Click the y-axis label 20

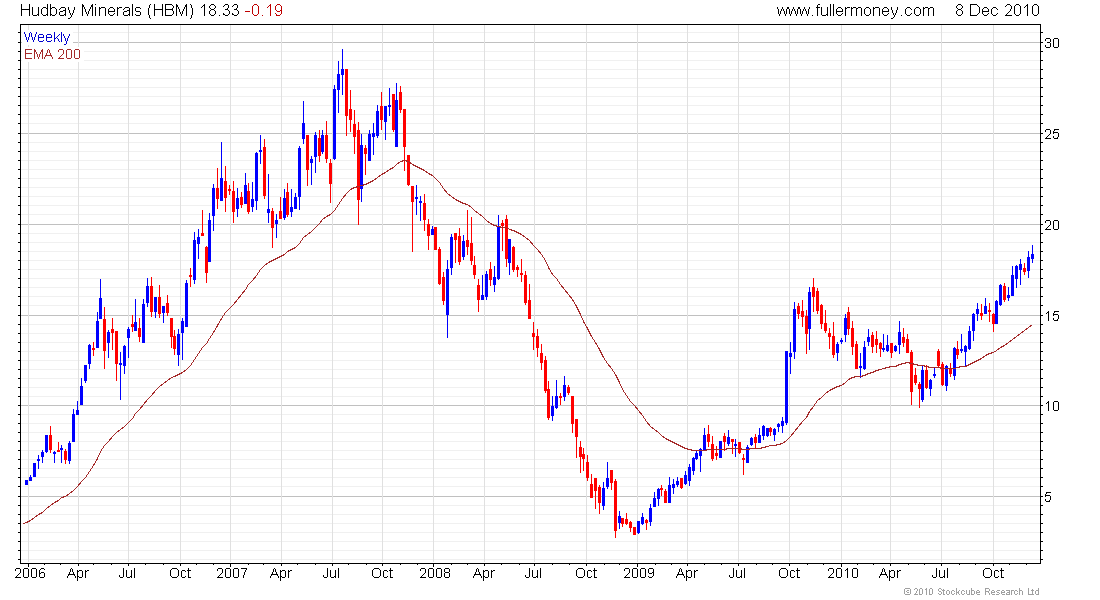[x=1052, y=225]
